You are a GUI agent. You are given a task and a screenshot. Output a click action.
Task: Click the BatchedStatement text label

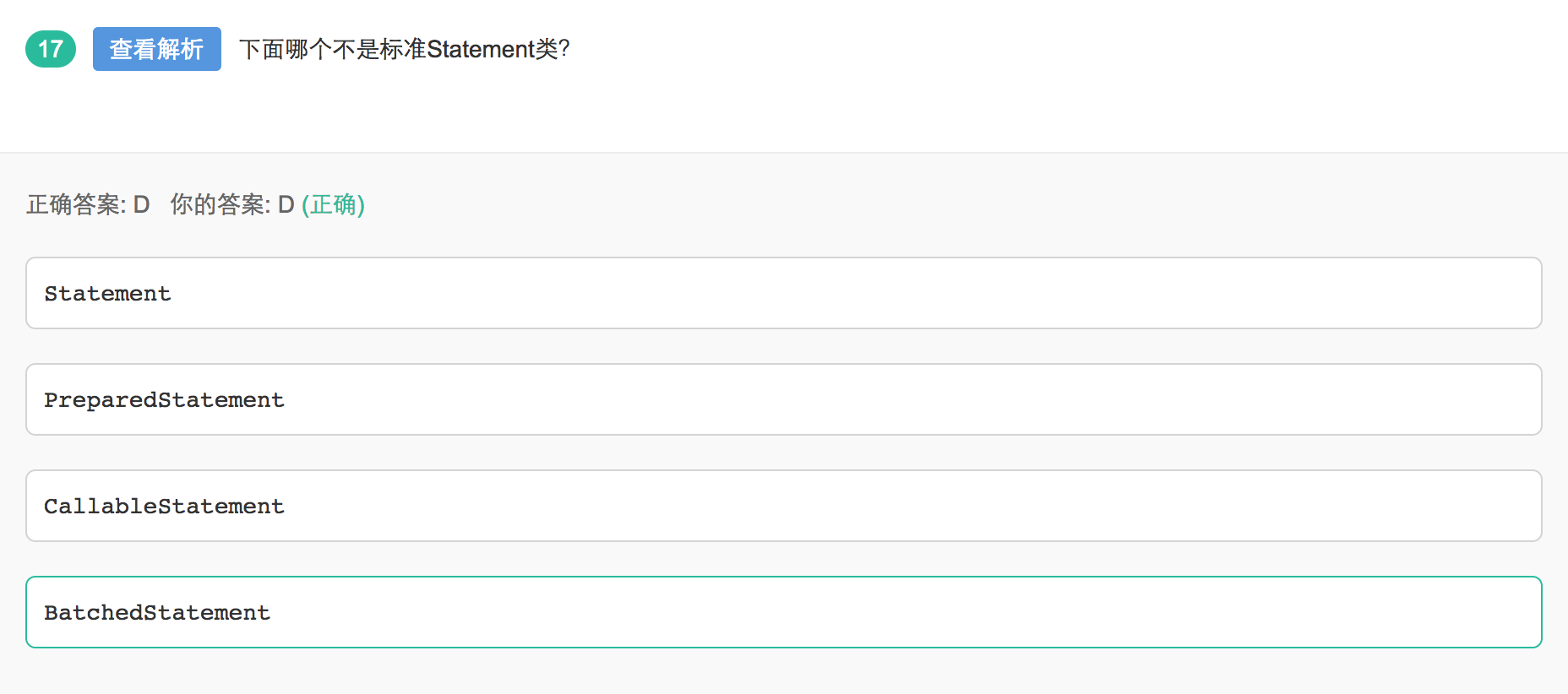157,613
